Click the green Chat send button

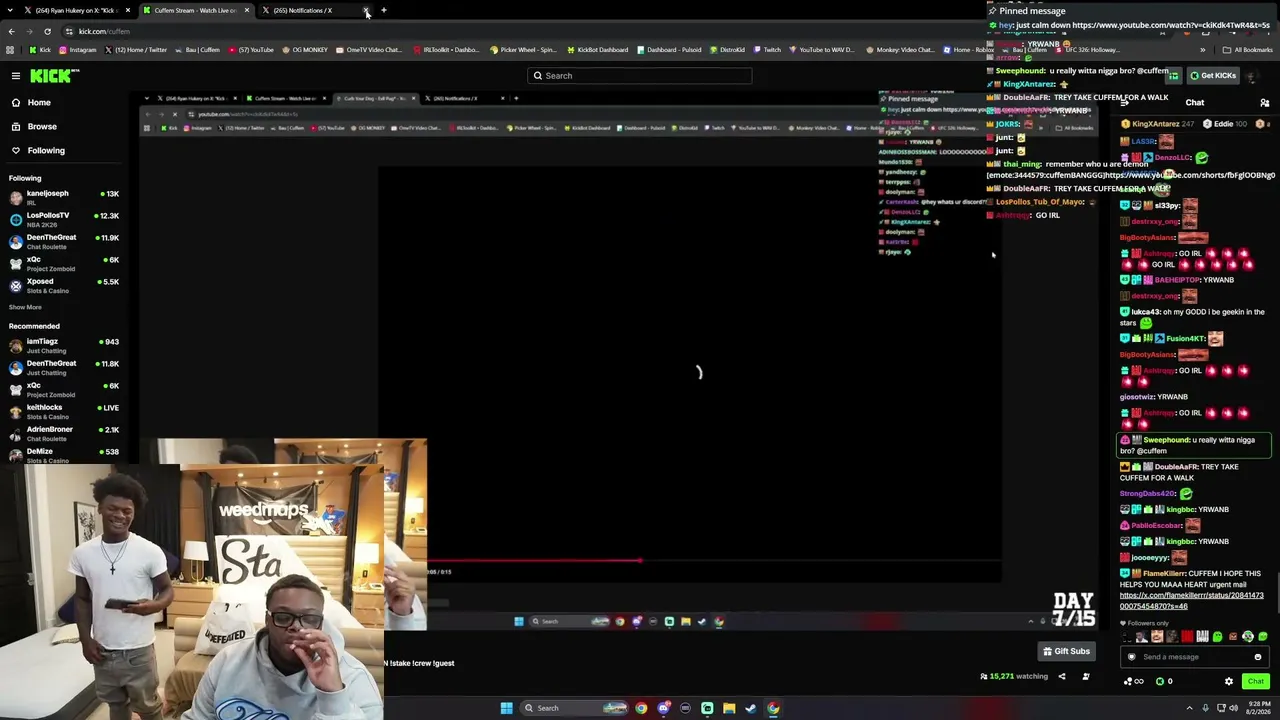[1256, 682]
